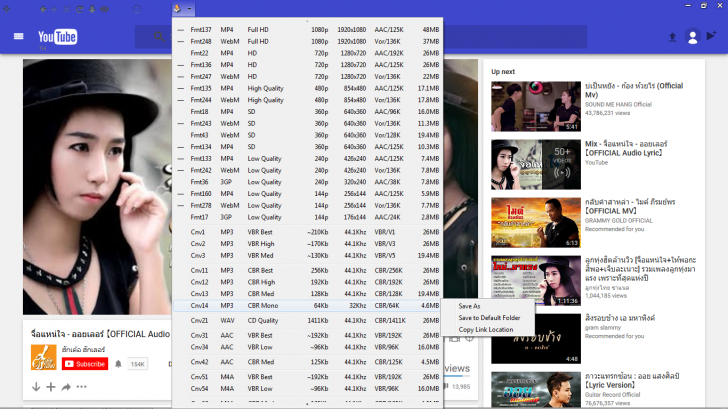The image size is (728, 409).
Task: Select Fmt278 WebM 144p row
Action: [x=307, y=206]
